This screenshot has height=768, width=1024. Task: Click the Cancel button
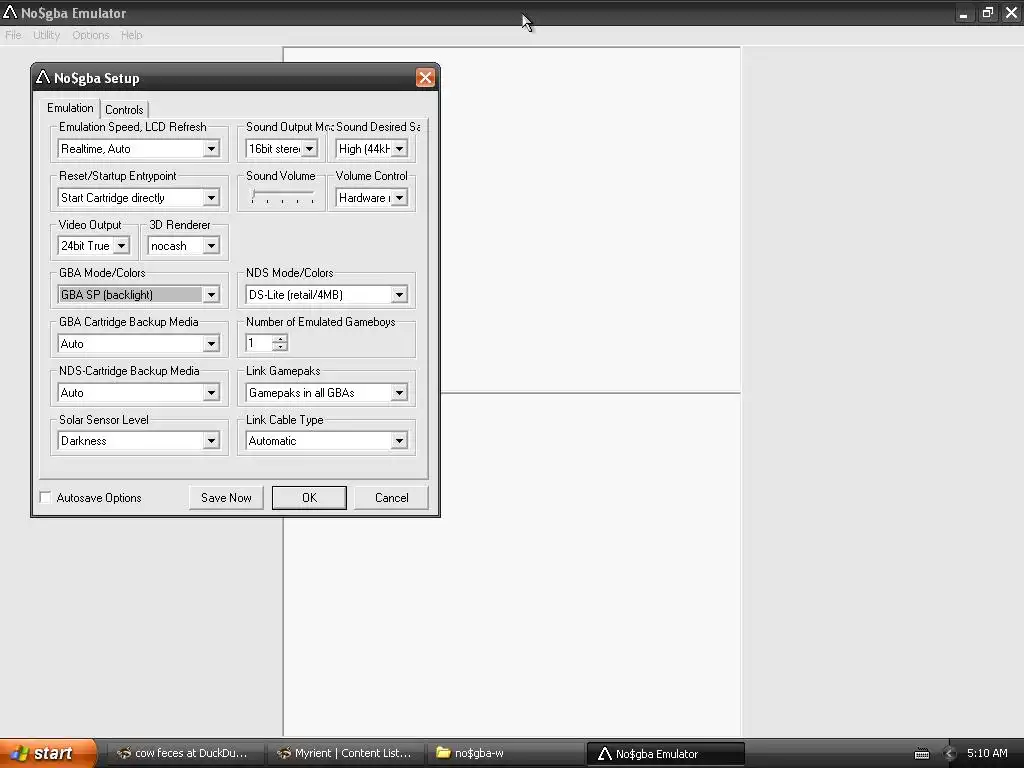coord(391,498)
